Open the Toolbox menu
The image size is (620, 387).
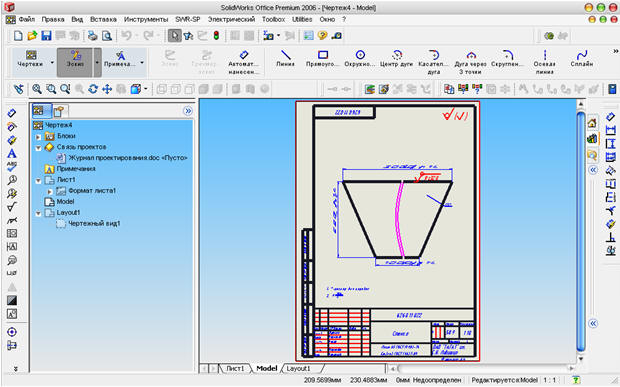273,19
